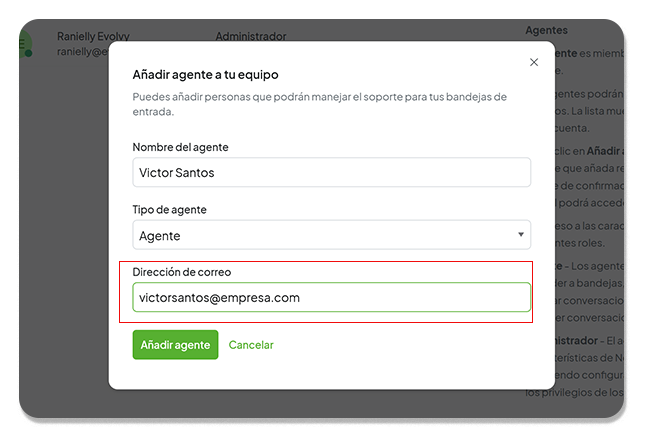Click the Tipo de agente label
This screenshot has height=444, width=651.
[169, 210]
